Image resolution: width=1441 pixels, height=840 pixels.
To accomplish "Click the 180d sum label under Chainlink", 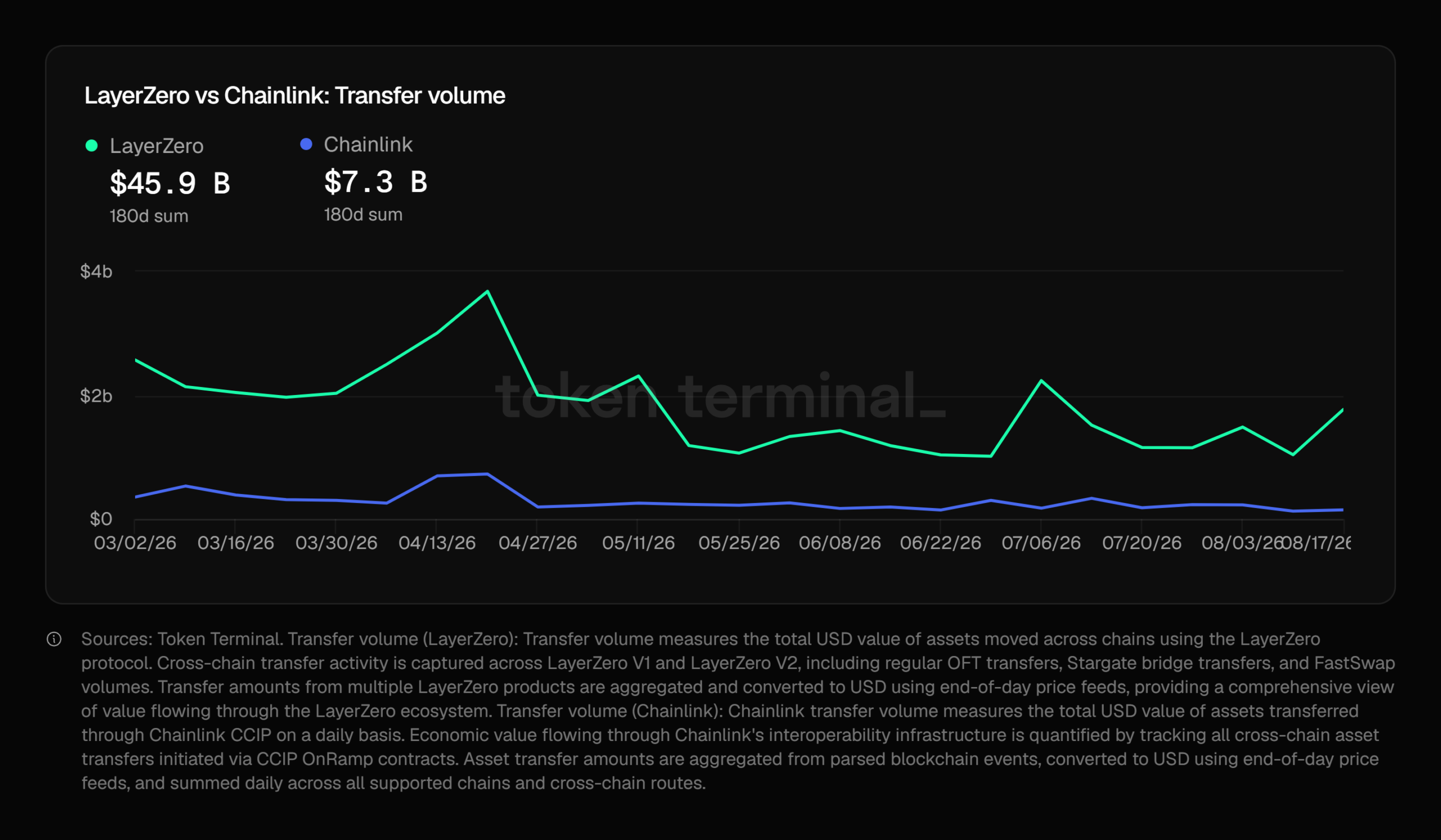I will pos(363,214).
